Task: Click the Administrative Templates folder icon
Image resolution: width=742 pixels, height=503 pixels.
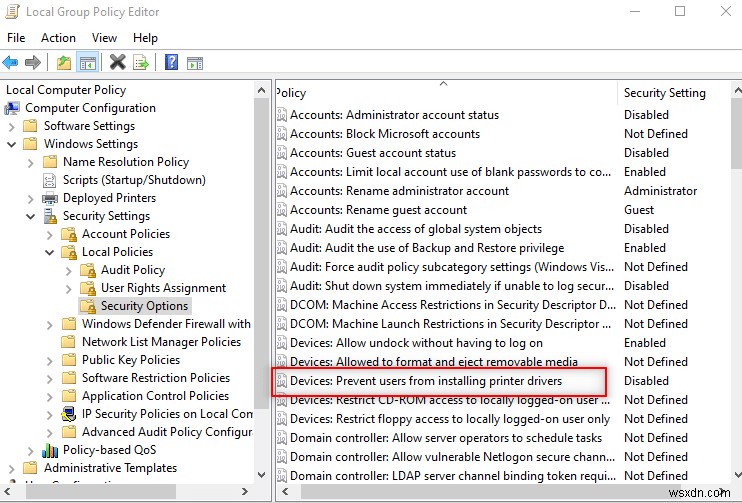Action: (x=30, y=468)
